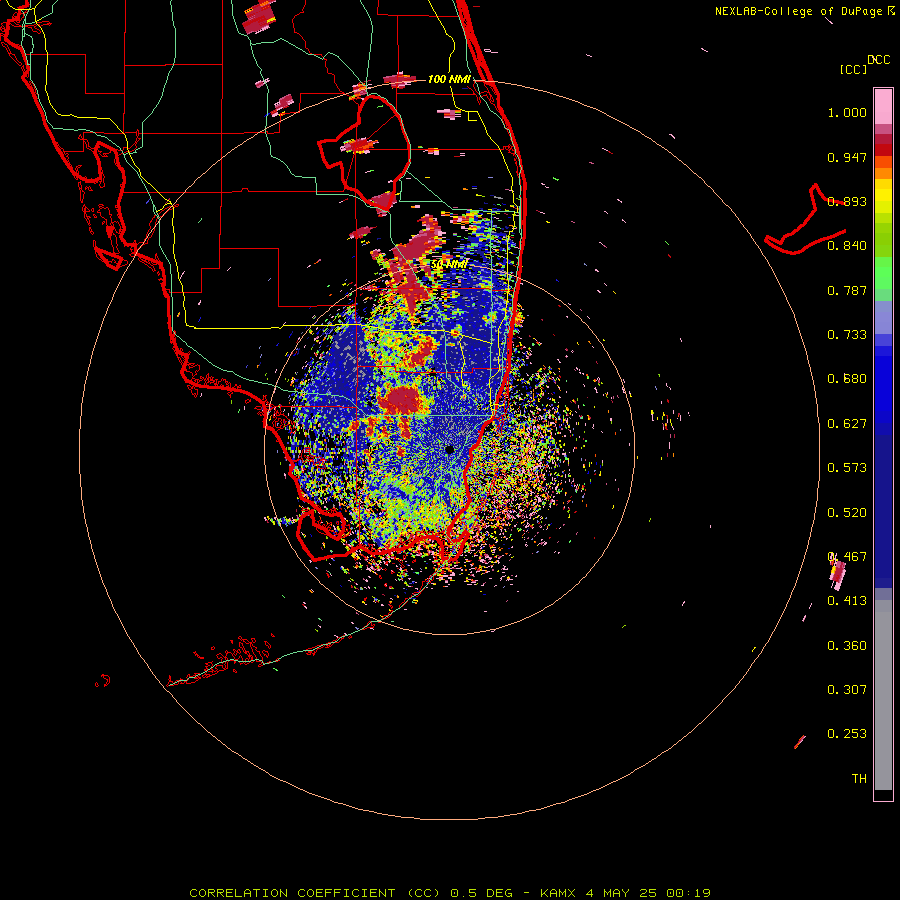Click the 0.307 color scale value
The width and height of the screenshot is (900, 900).
pos(847,690)
